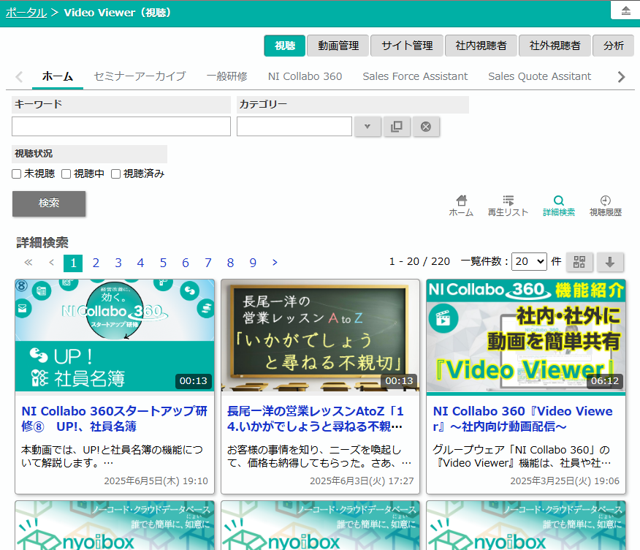Open 長尾一洋の営業レッスンAtoZ title link
The image size is (640, 550).
click(x=315, y=419)
